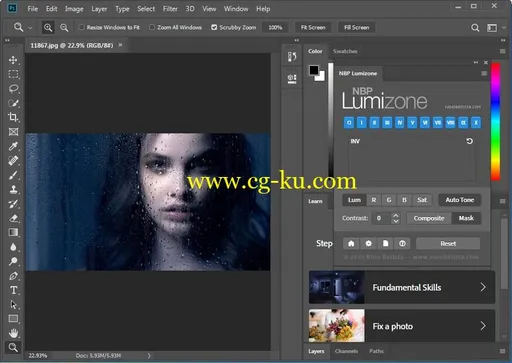Toggle Lumizone Lum channel button
Screen dimensions: 512x363
tap(354, 200)
